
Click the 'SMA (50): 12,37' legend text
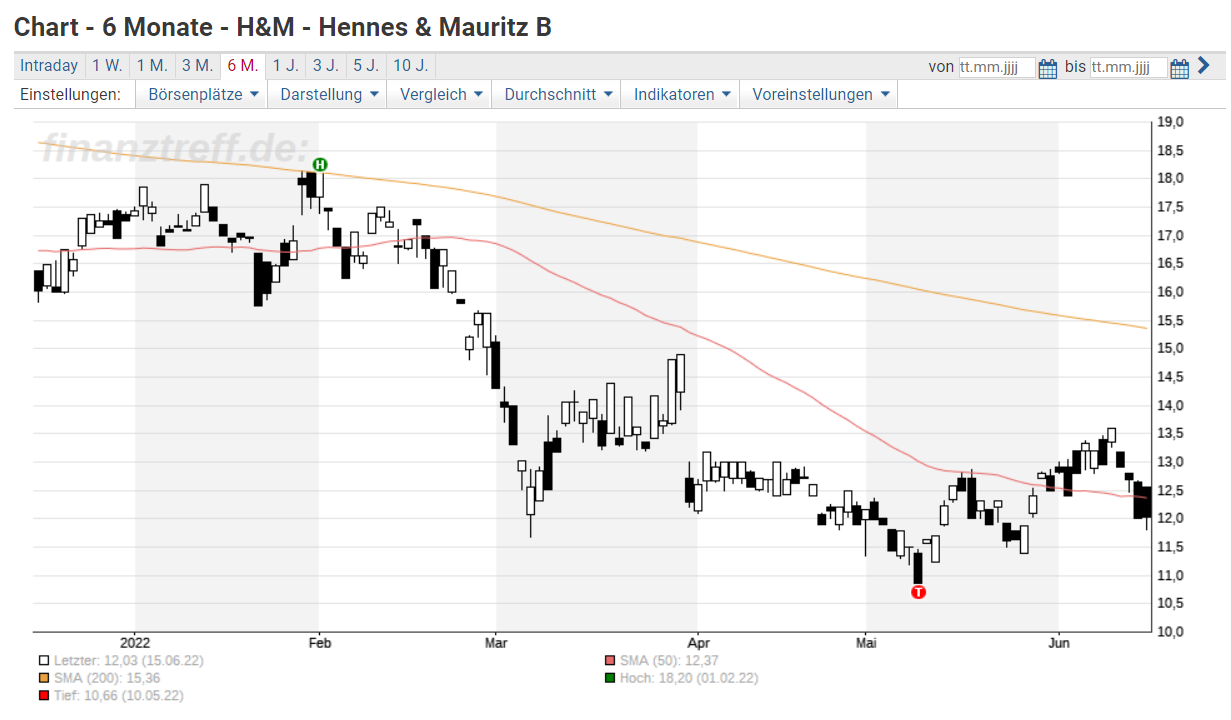coord(669,661)
